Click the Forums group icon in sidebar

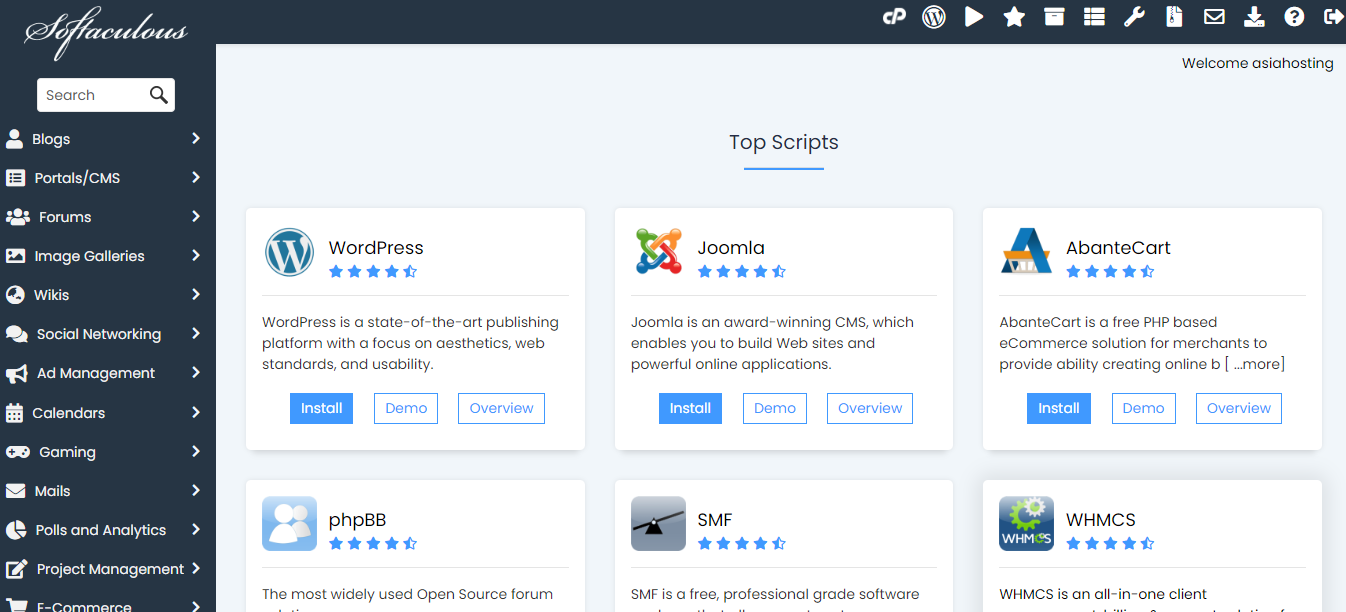17,217
